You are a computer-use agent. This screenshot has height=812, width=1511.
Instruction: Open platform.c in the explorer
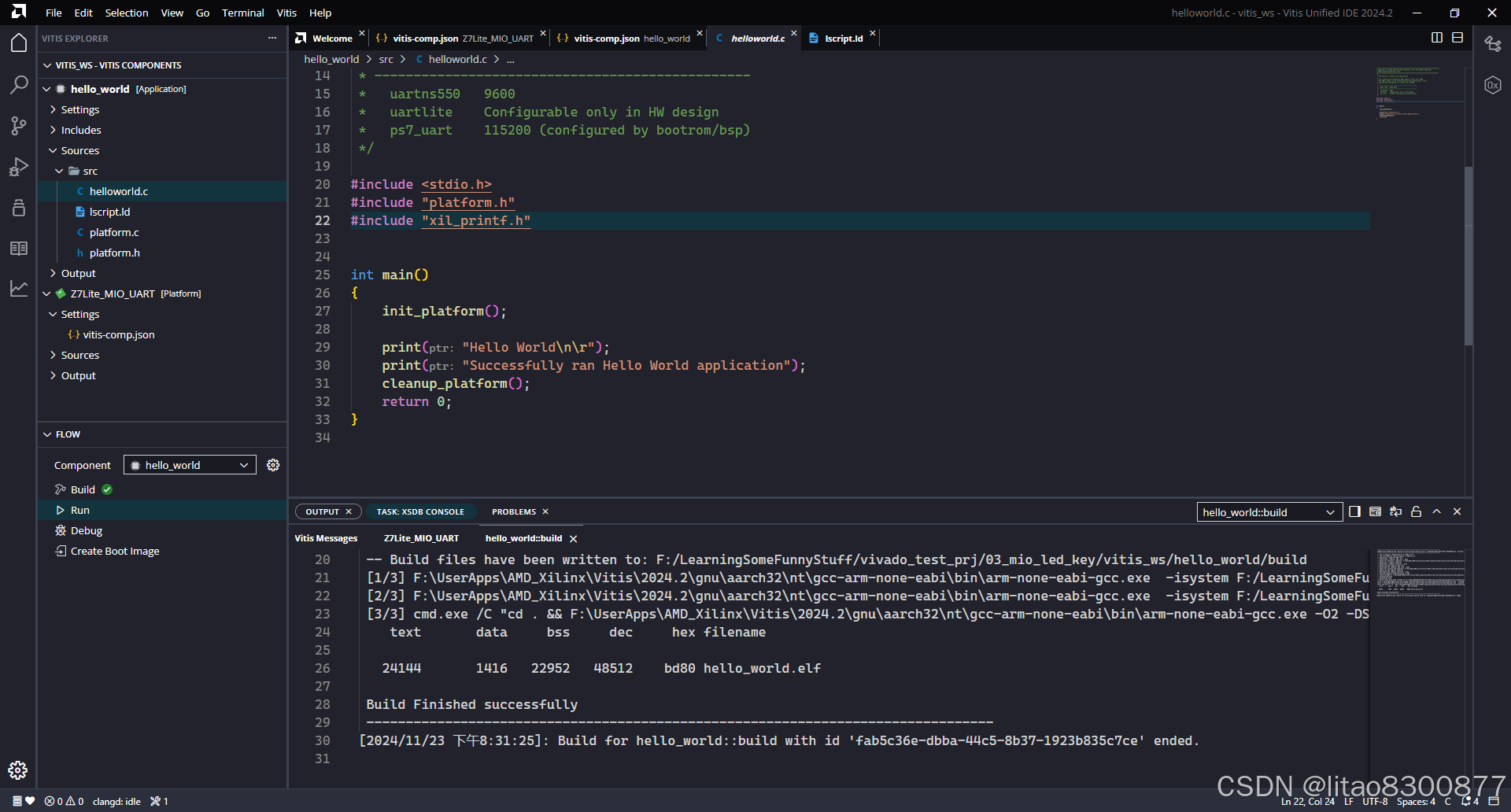pyautogui.click(x=114, y=232)
